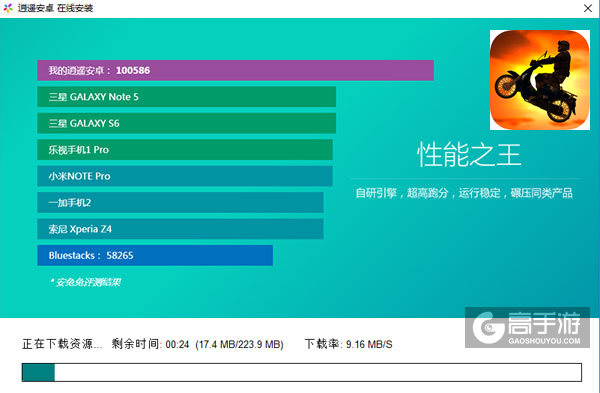Select the 三星 GALAXY Note 5 bar
Screen dimensions: 600x393
point(186,97)
